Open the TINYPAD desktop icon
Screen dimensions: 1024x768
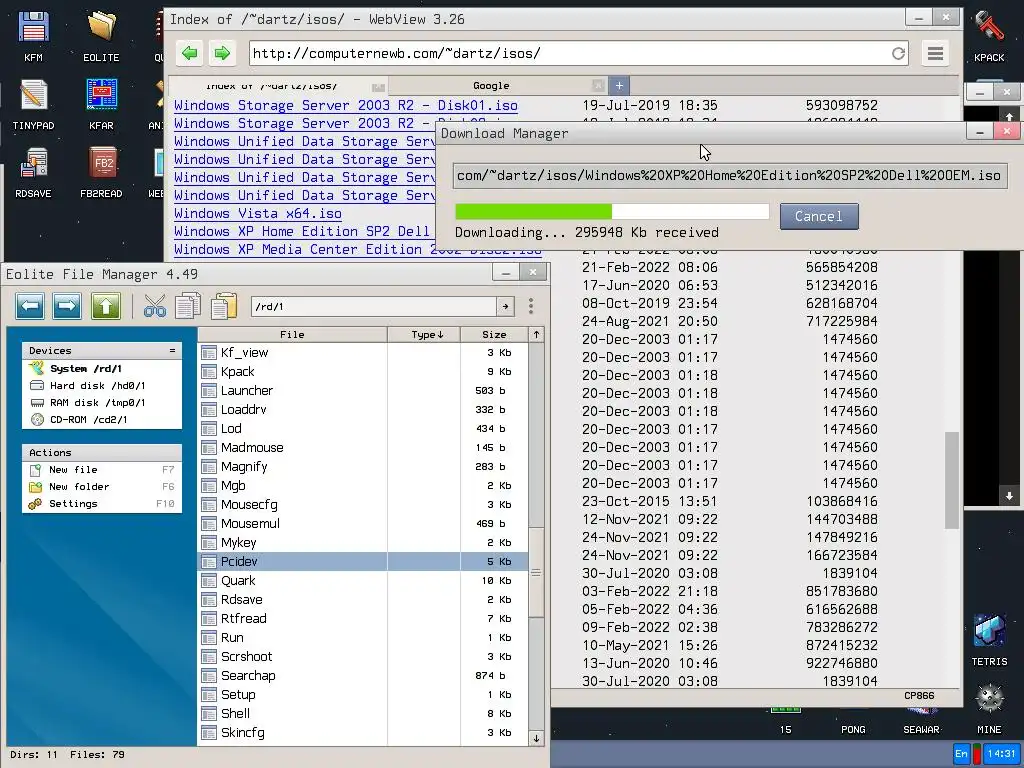(33, 104)
